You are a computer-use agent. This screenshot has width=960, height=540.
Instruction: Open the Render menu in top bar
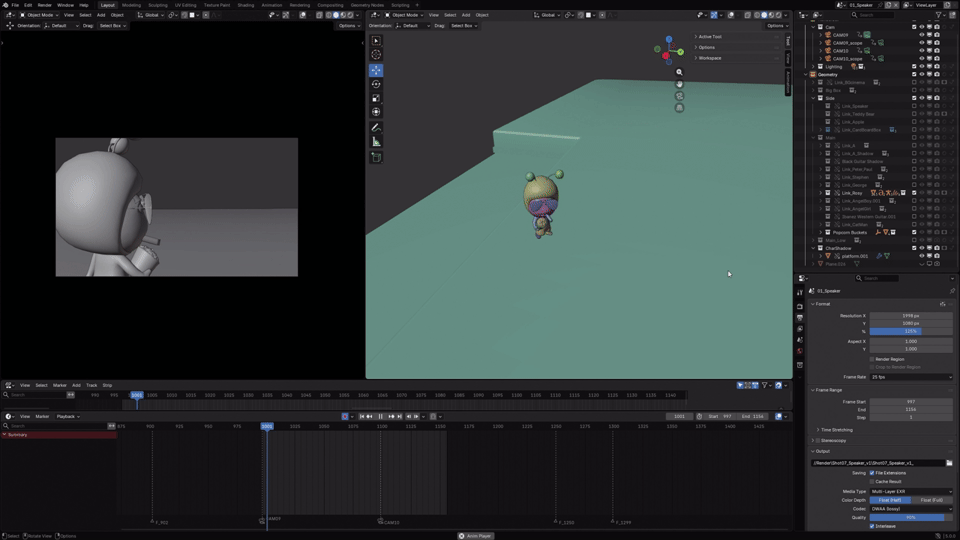pyautogui.click(x=45, y=5)
